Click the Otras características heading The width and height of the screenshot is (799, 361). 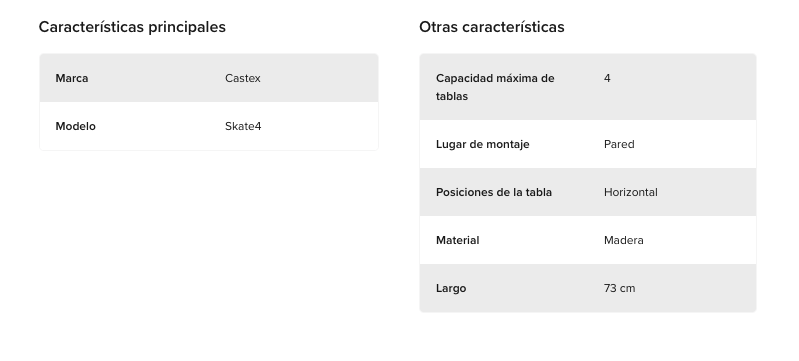(x=492, y=27)
